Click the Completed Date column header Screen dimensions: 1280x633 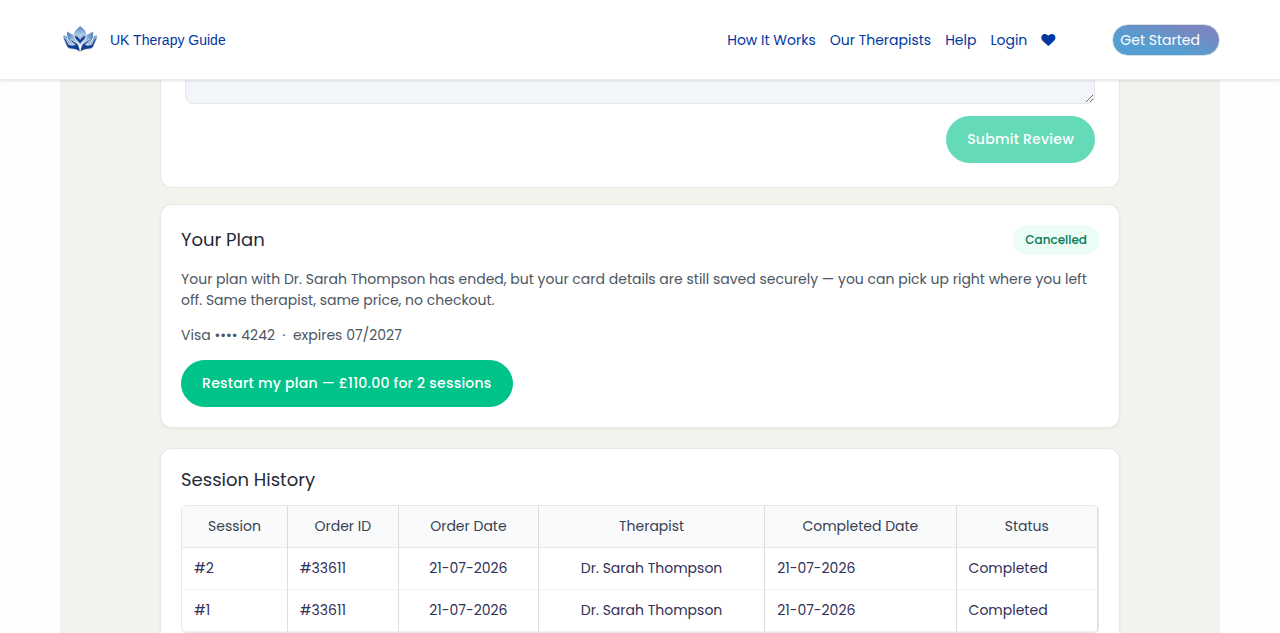860,526
